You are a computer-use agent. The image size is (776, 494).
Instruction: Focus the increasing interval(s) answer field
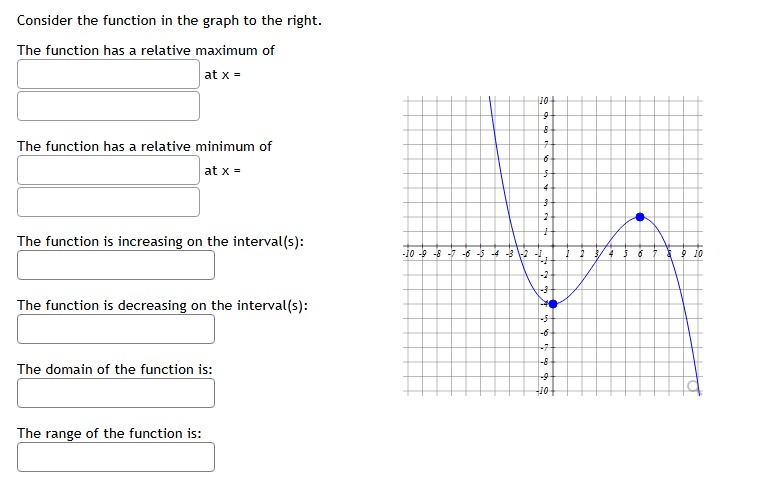coord(116,265)
